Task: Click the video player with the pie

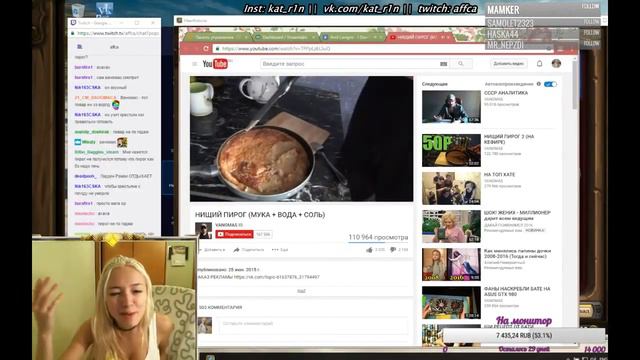Action: coord(301,139)
